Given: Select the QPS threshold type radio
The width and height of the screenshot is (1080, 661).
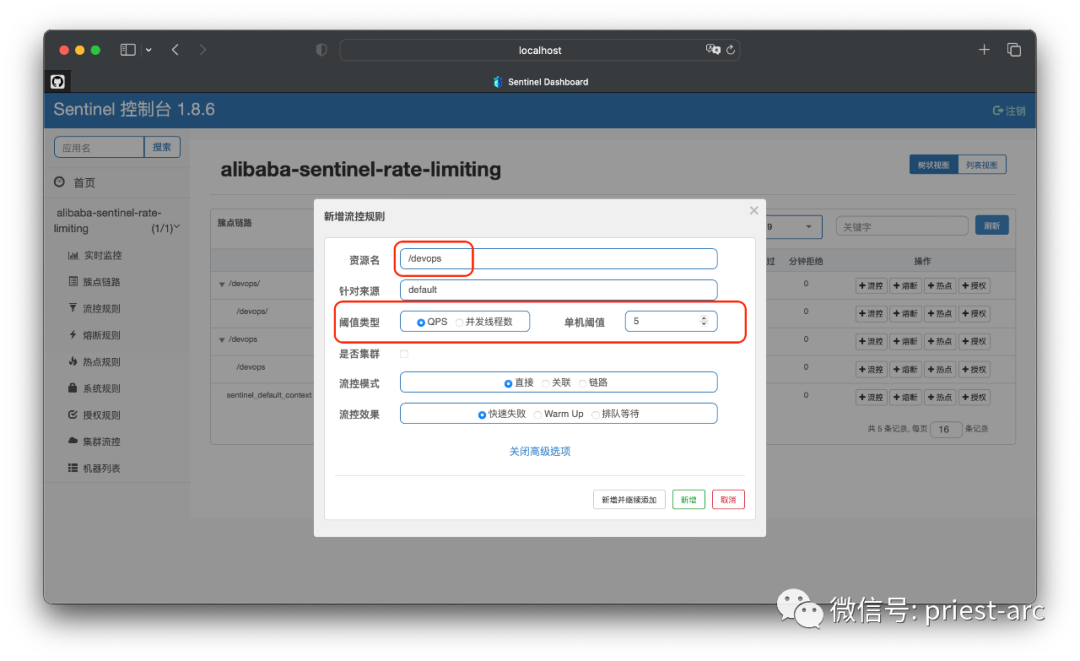Looking at the screenshot, I should [421, 322].
